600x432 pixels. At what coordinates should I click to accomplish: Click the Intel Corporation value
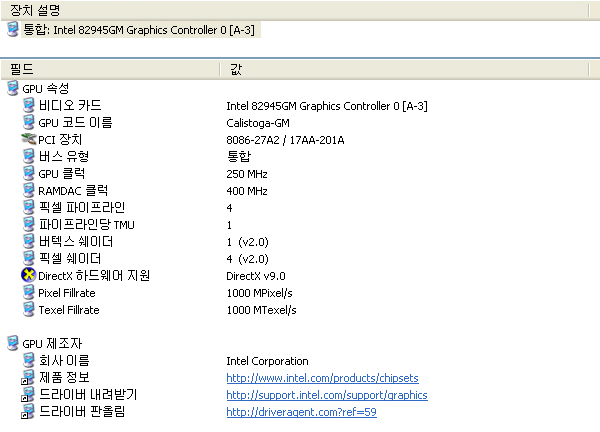click(x=267, y=361)
